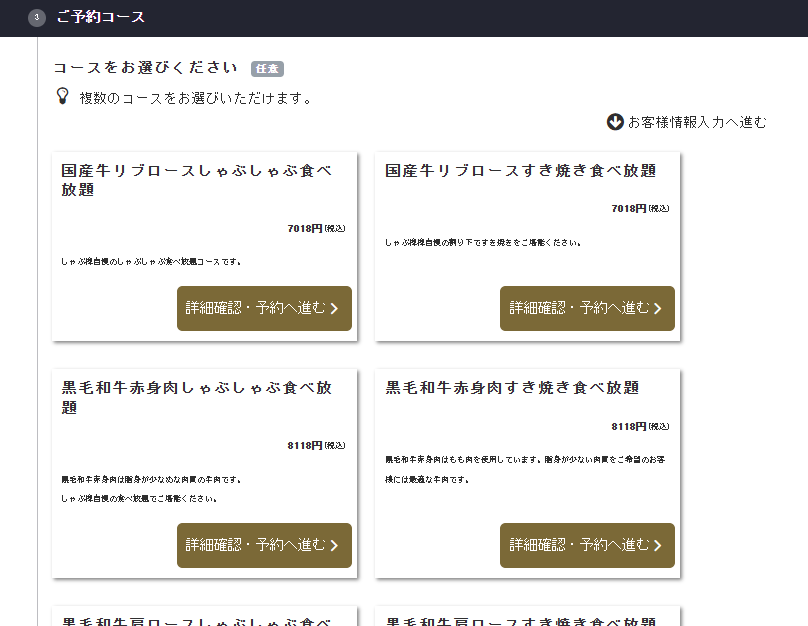Viewport: 808px width, 626px height.
Task: Select the title 国産牛リブロースすき焼き食べ放題
Action: point(520,171)
